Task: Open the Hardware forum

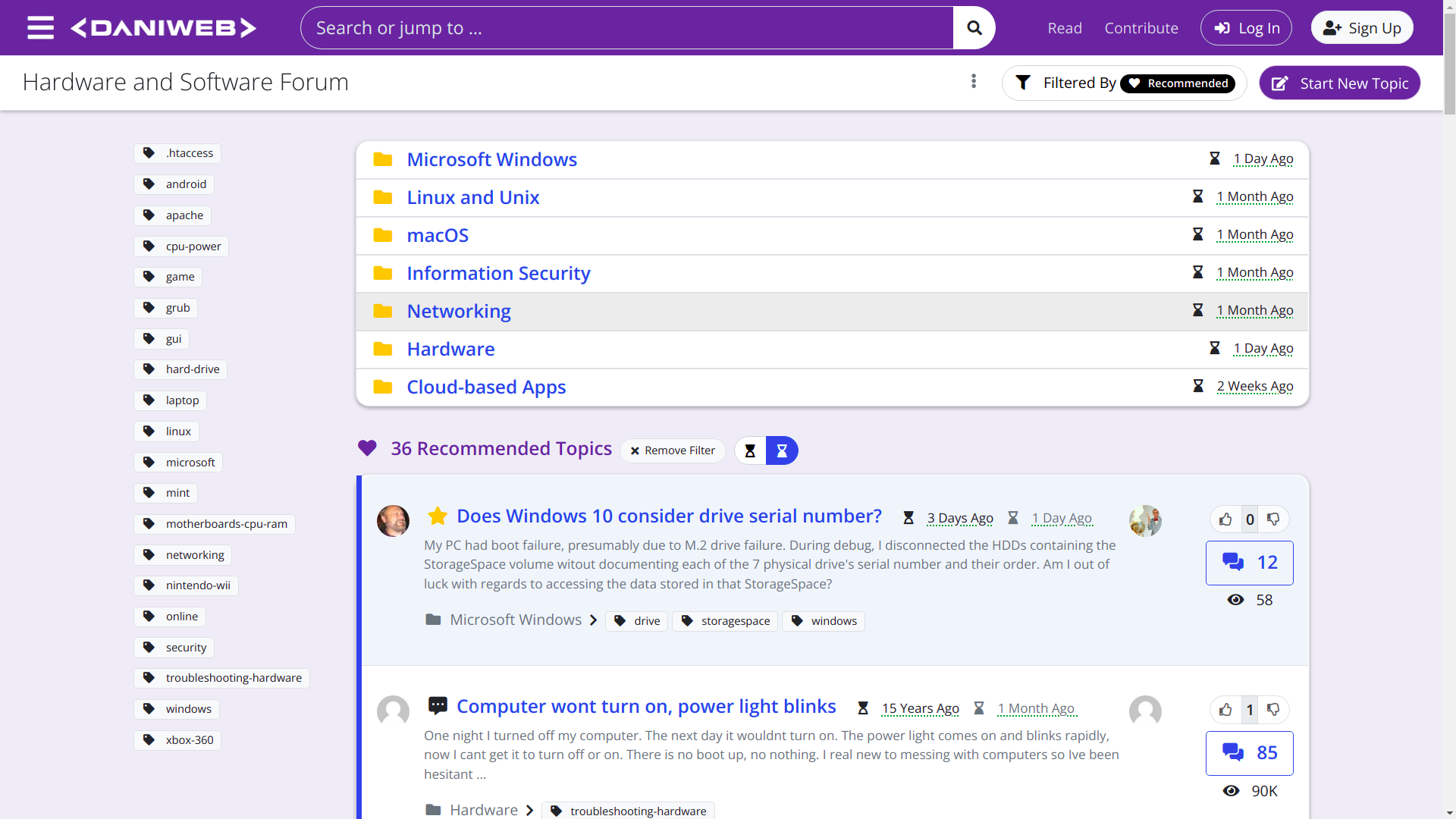Action: [450, 349]
